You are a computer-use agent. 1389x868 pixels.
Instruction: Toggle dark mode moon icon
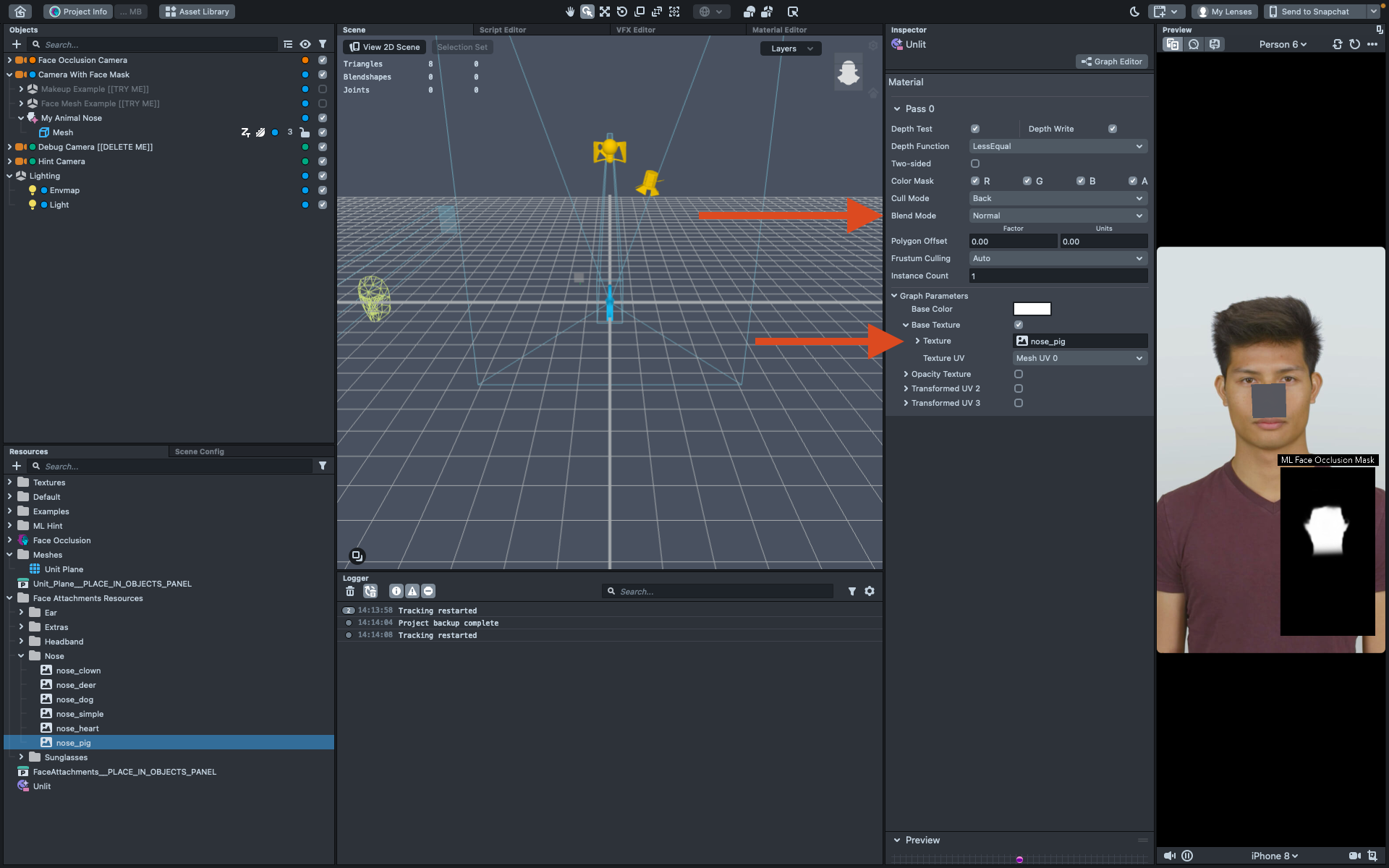click(1134, 12)
